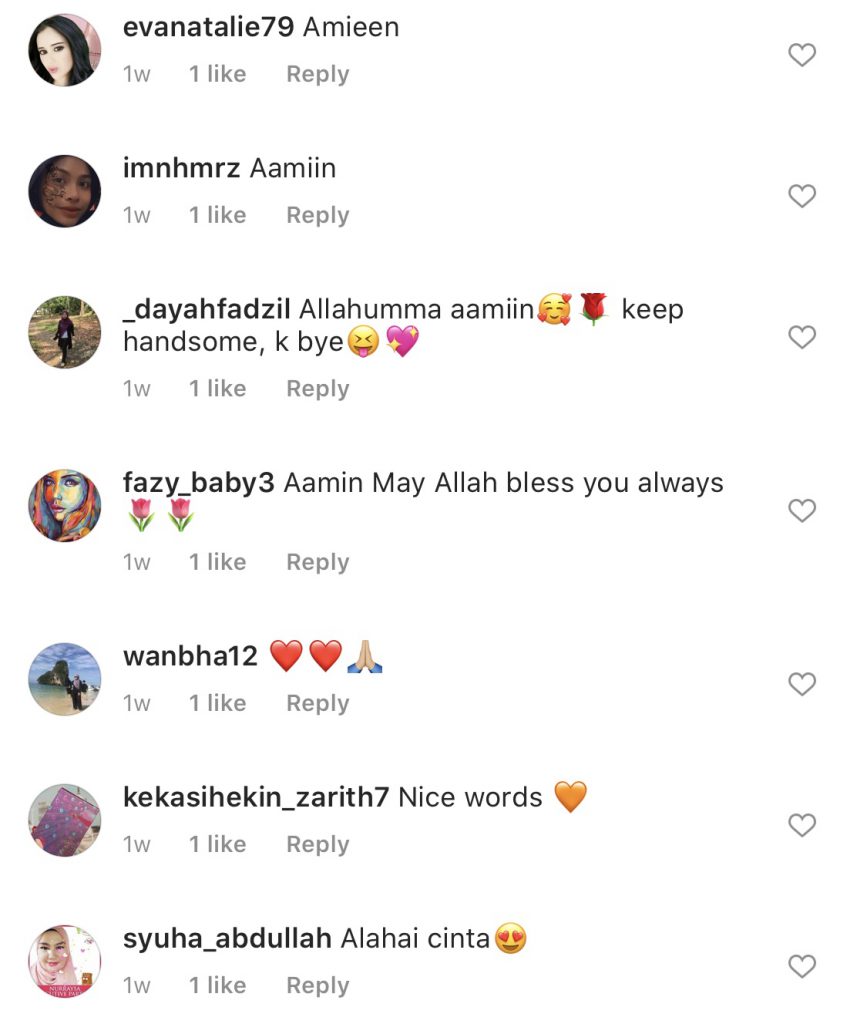Reply to _dayahfadzil's comment
This screenshot has height=1024, width=867.
click(x=318, y=389)
